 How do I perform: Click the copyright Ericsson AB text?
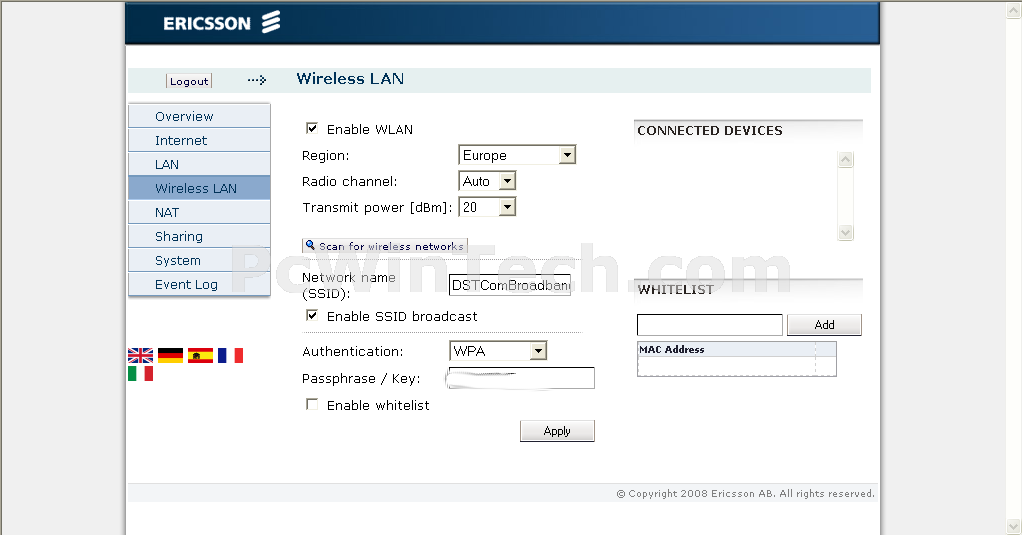click(745, 493)
